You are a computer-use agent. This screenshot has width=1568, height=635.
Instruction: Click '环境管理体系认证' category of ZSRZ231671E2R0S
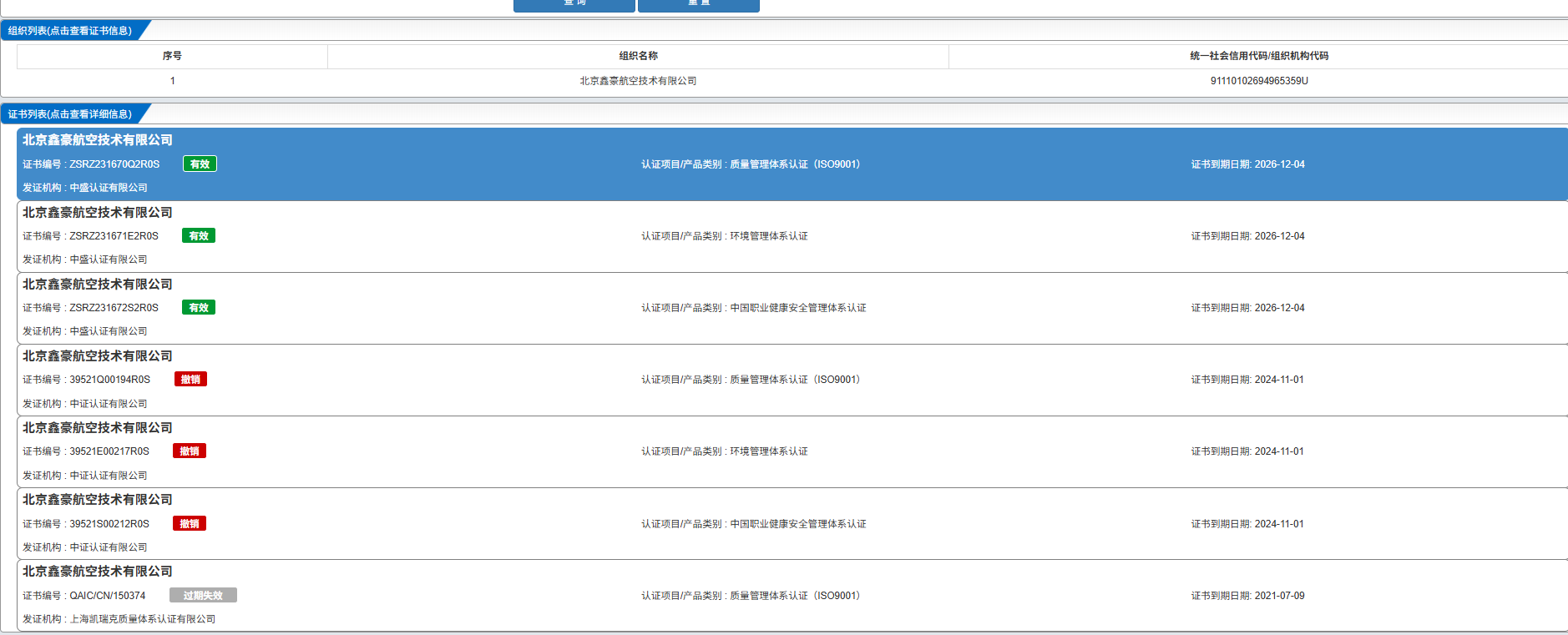769,236
